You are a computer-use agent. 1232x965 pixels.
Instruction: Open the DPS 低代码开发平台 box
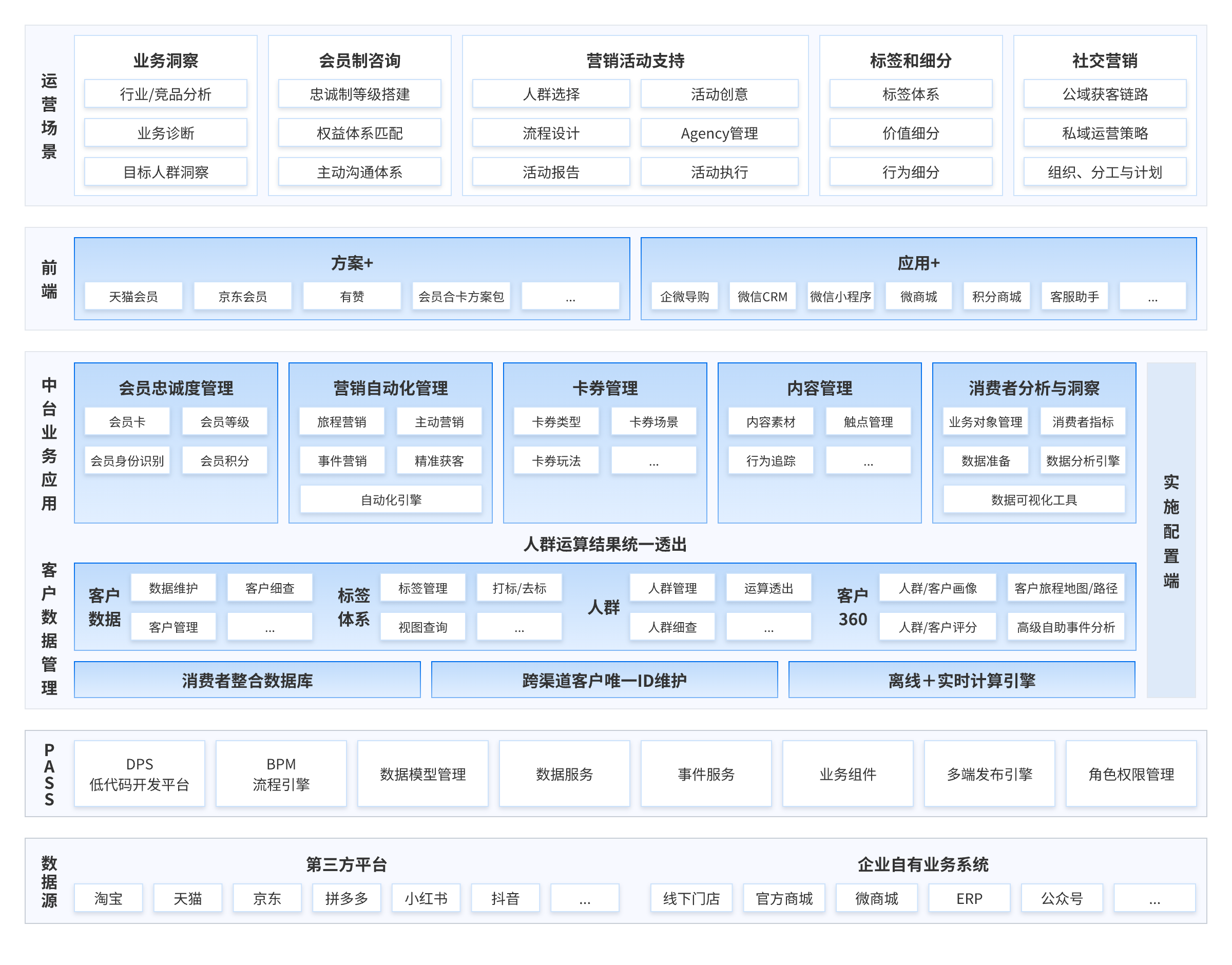tap(140, 773)
